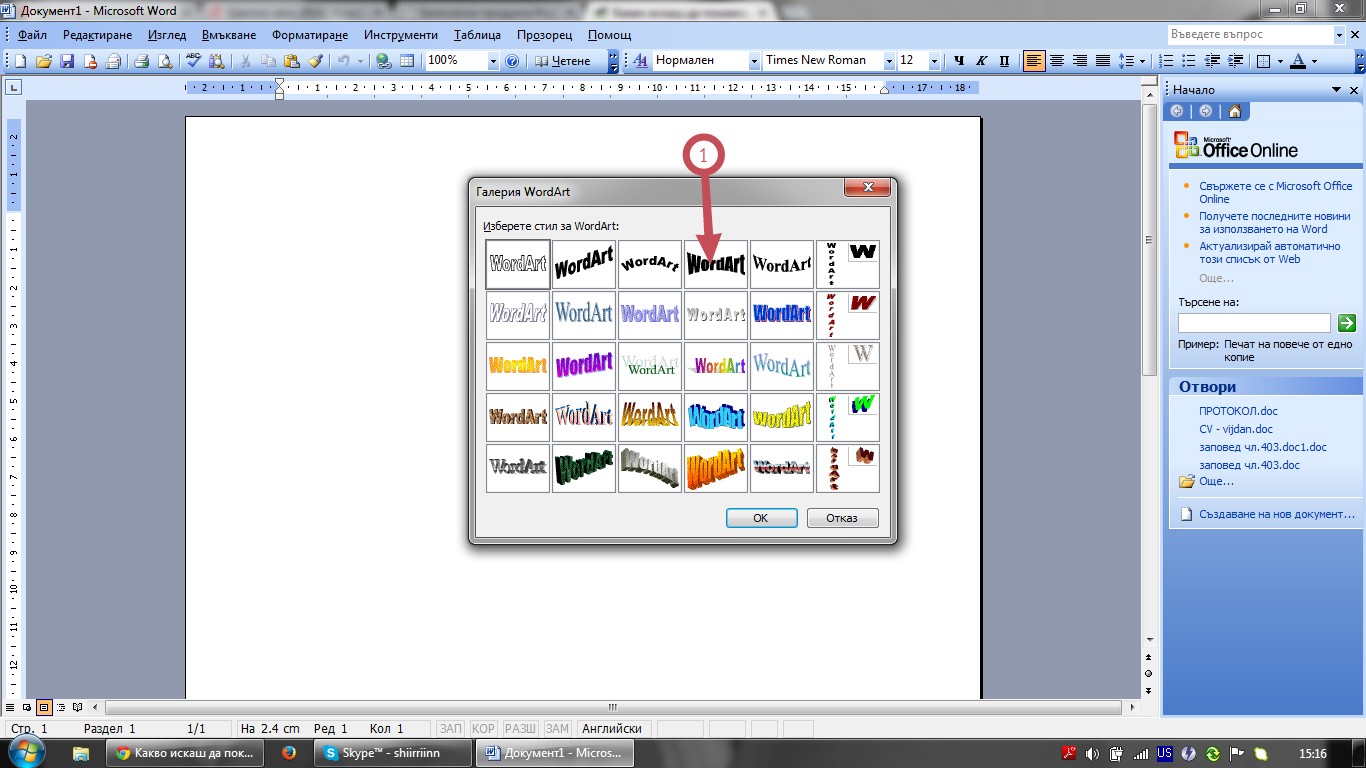Click the Styles and Formatting icon

click(640, 61)
